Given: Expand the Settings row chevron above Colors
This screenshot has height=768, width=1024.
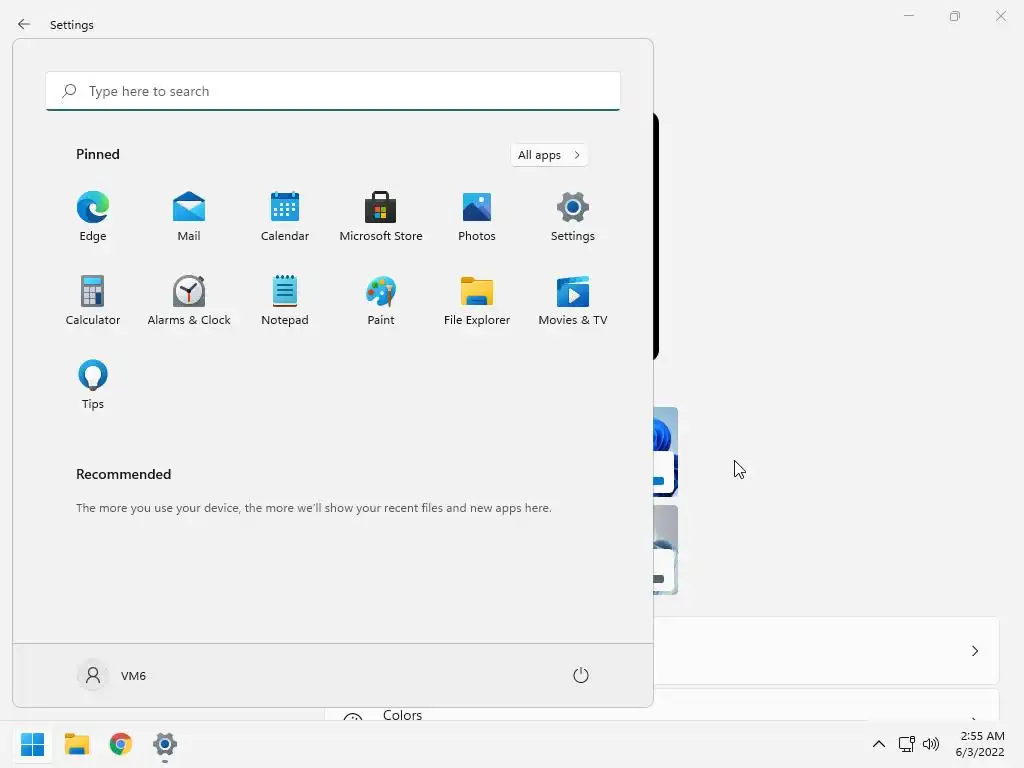Looking at the screenshot, I should point(974,651).
